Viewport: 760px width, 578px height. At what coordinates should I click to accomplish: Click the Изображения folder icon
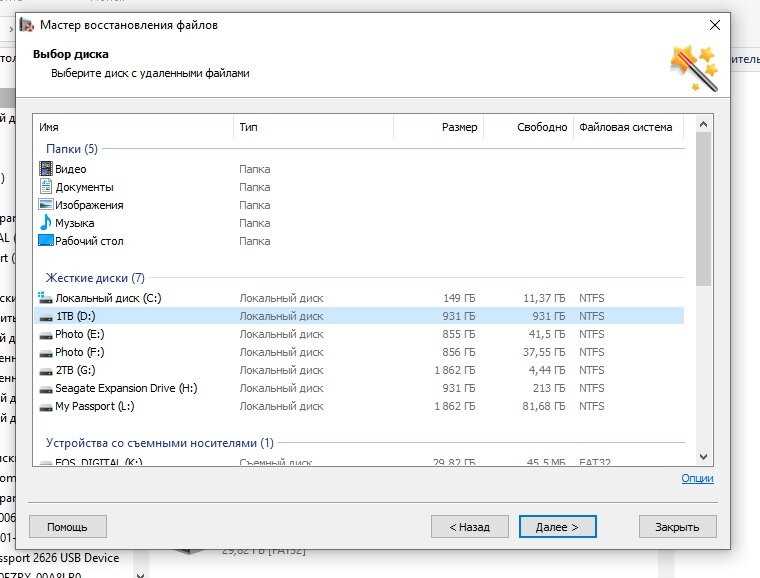tap(45, 205)
